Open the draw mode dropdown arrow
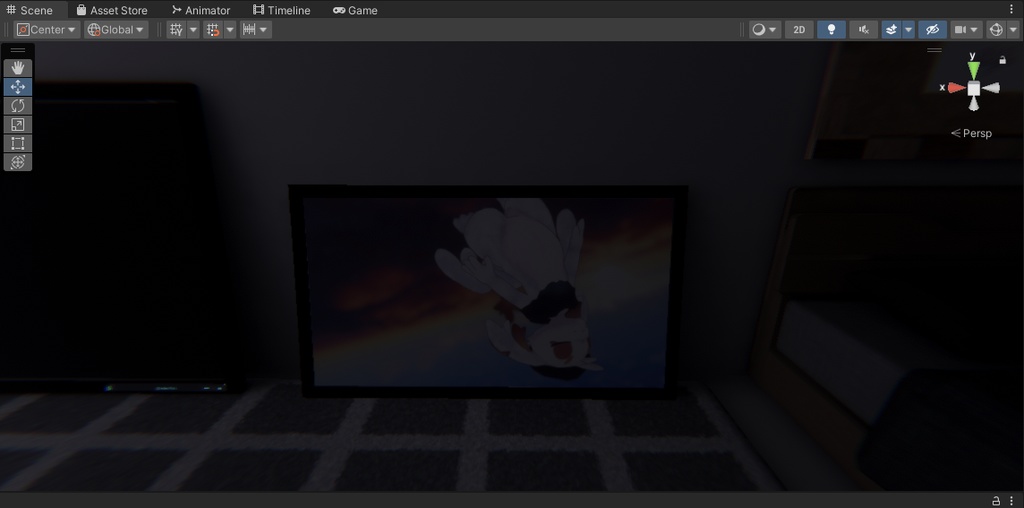 tap(773, 29)
